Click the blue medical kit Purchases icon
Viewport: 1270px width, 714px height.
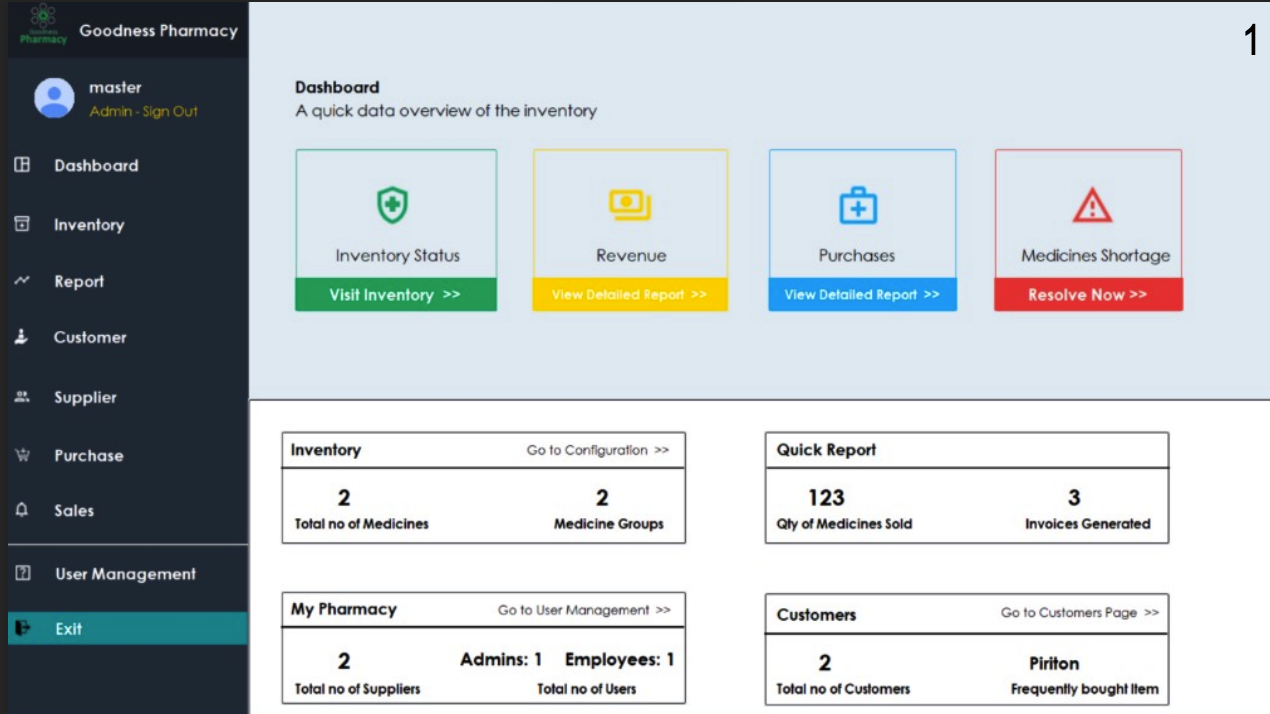click(x=858, y=205)
